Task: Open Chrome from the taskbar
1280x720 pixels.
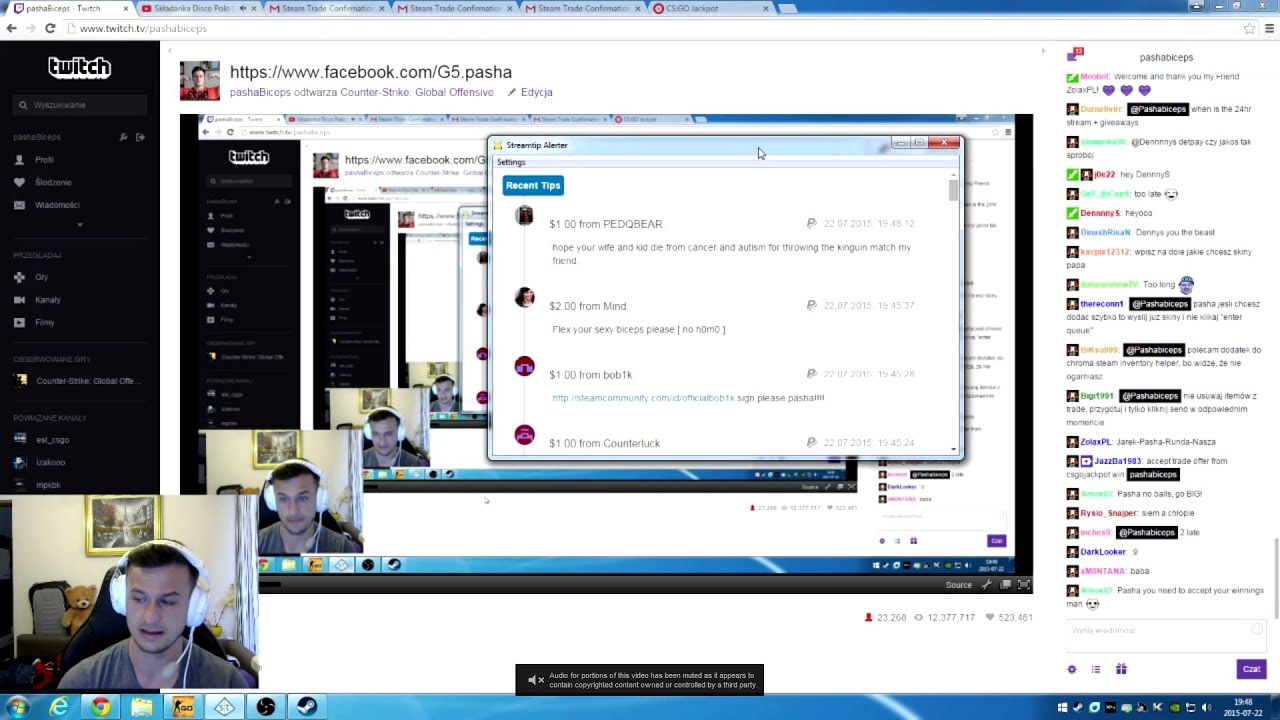Action: tap(100, 707)
